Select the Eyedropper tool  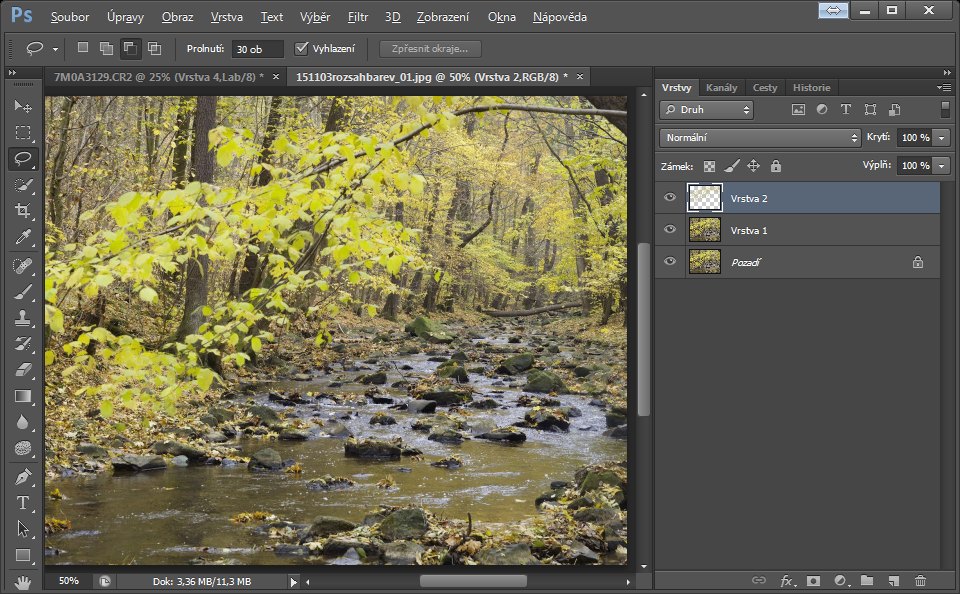click(23, 237)
